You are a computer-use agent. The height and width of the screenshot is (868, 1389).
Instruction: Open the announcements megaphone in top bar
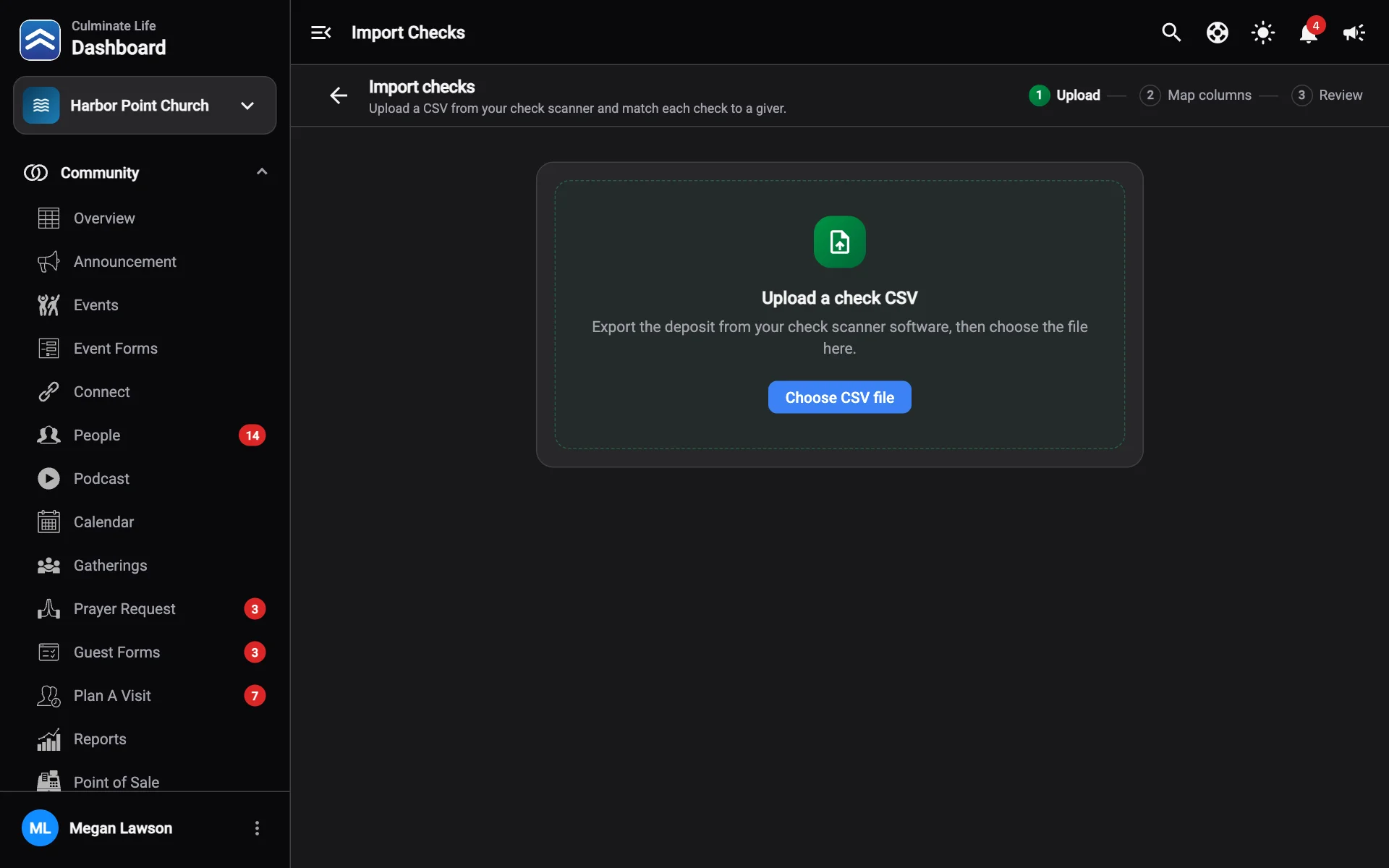(1354, 33)
